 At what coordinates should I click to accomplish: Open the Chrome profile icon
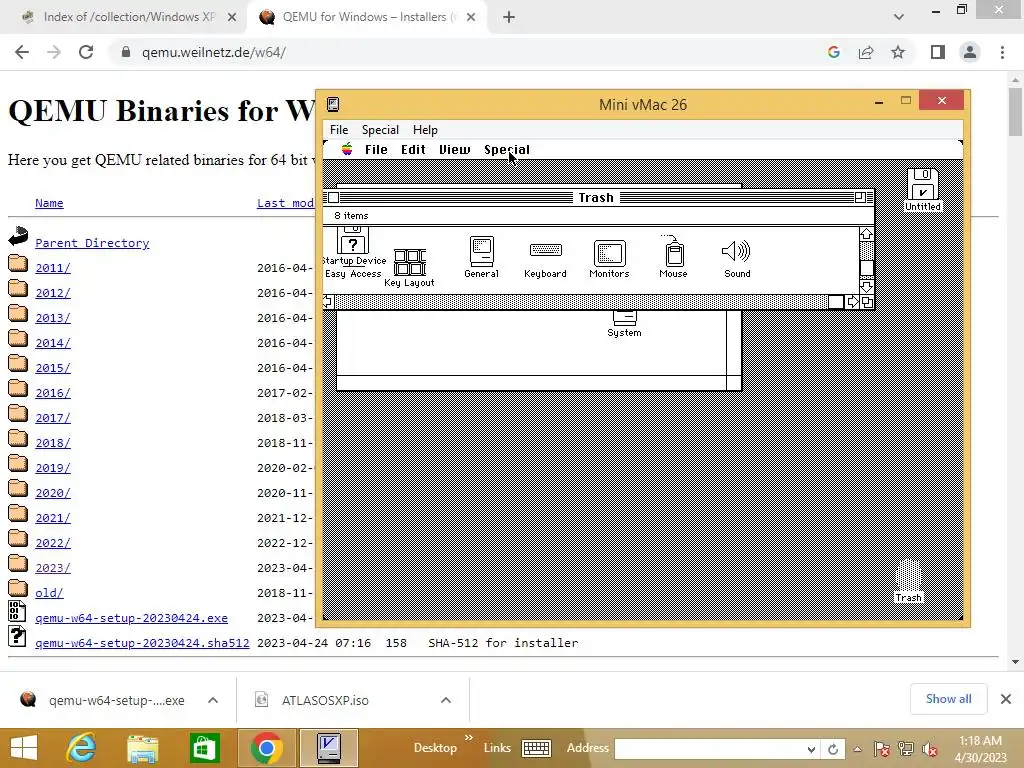tap(970, 52)
